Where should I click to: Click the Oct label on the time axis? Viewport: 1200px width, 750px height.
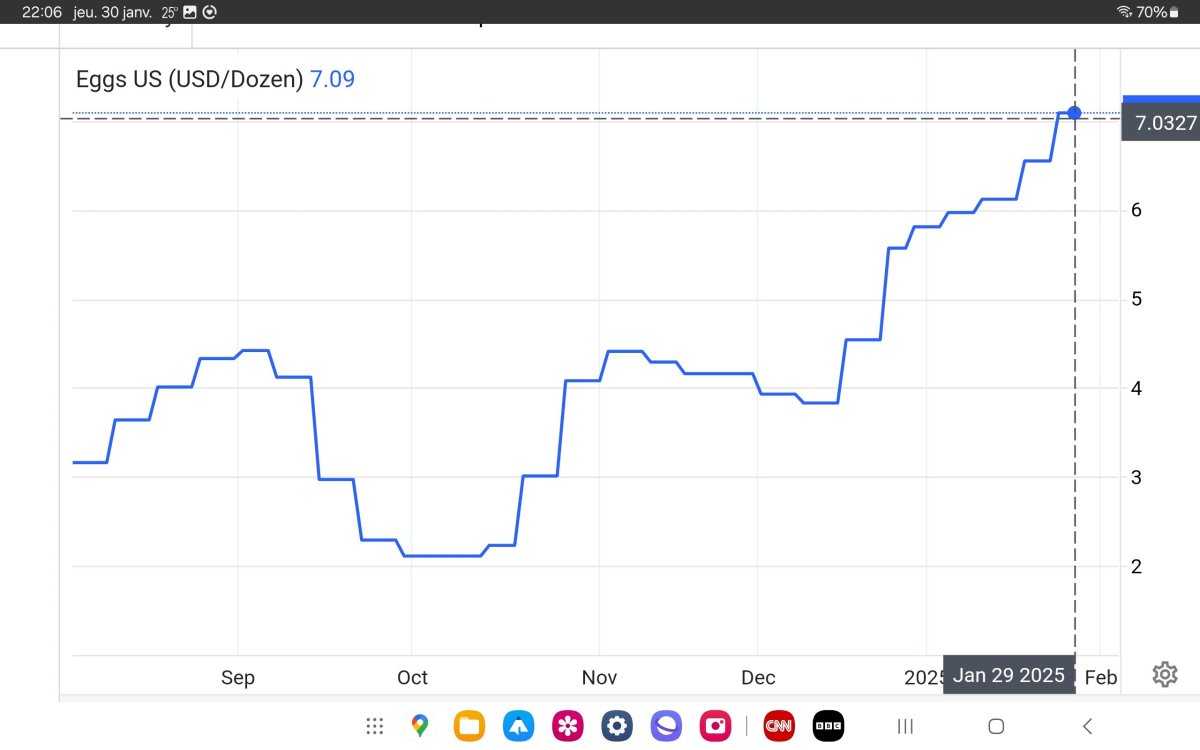point(412,678)
